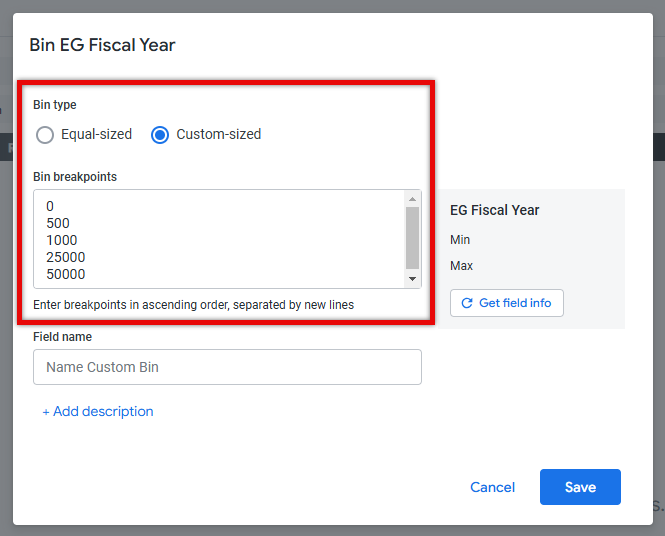Click the scroll up arrow of breakpoints box
The width and height of the screenshot is (665, 536).
412,199
